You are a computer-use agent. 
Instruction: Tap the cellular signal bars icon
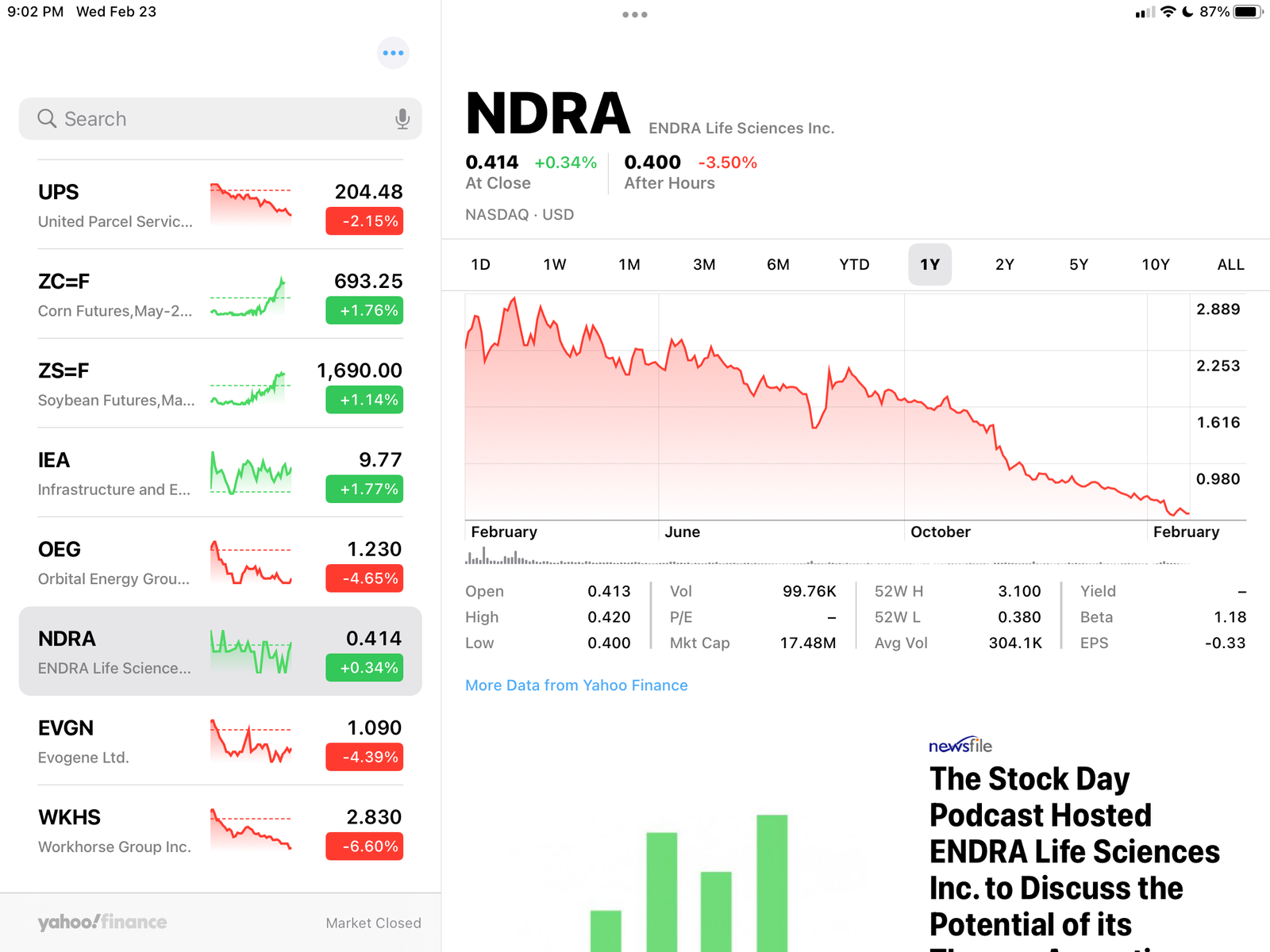point(1145,12)
